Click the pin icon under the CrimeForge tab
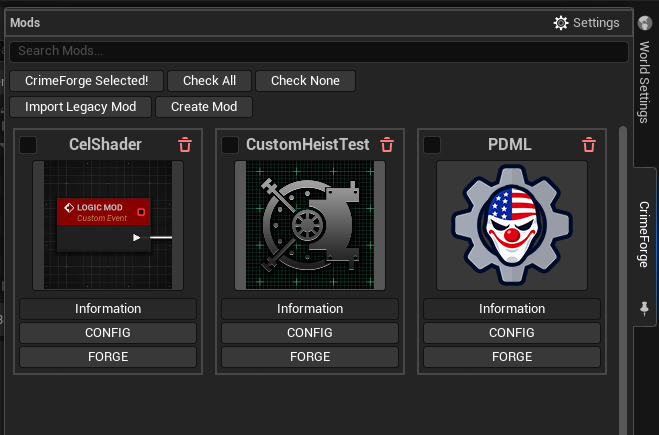The image size is (659, 435). click(644, 308)
